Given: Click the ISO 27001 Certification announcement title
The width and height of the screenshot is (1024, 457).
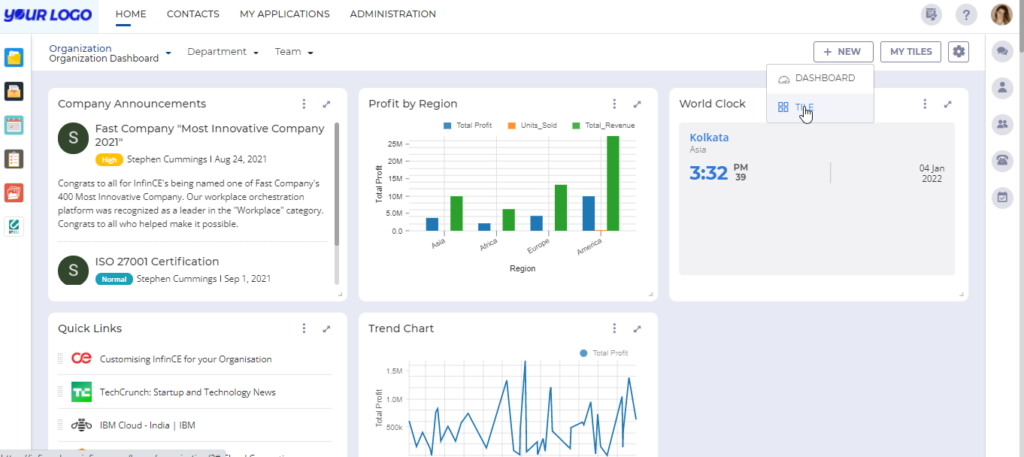Looking at the screenshot, I should pyautogui.click(x=157, y=262).
